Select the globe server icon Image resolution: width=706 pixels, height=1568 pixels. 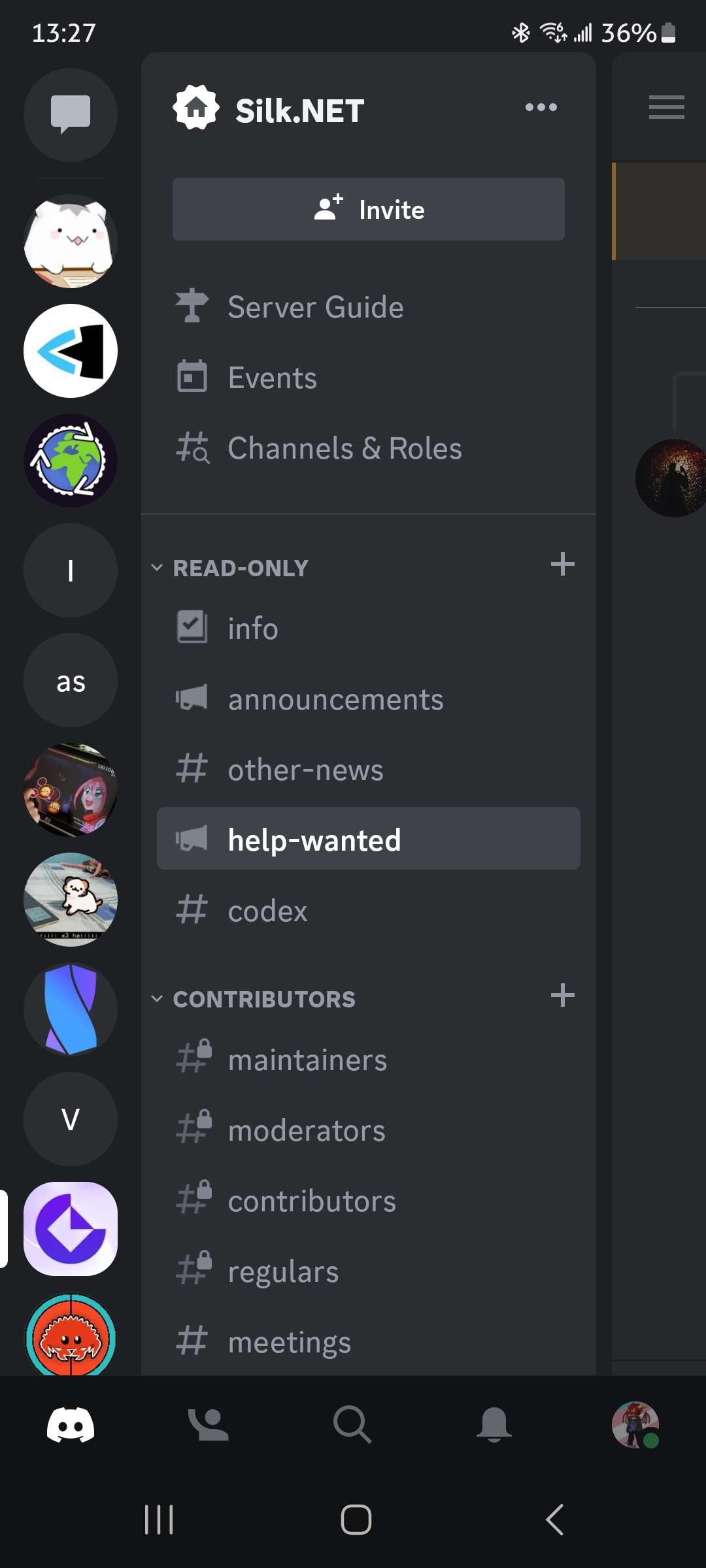[x=71, y=461]
